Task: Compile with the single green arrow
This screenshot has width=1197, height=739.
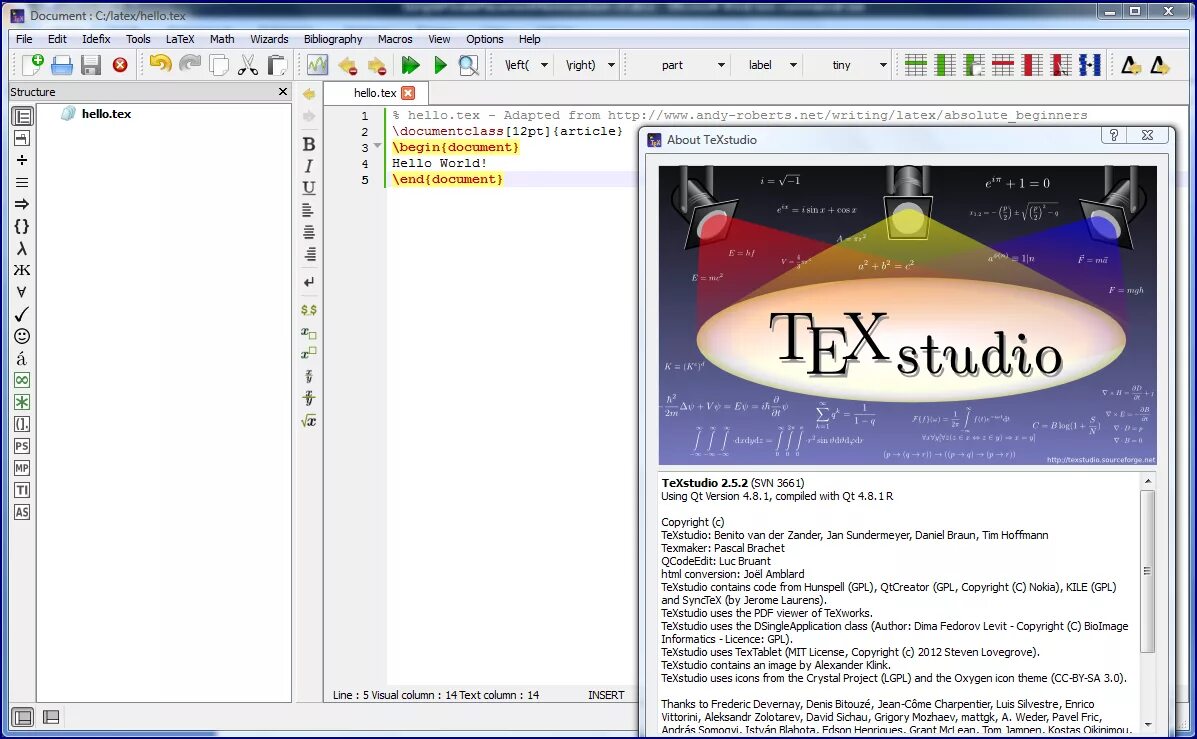Action: (440, 65)
